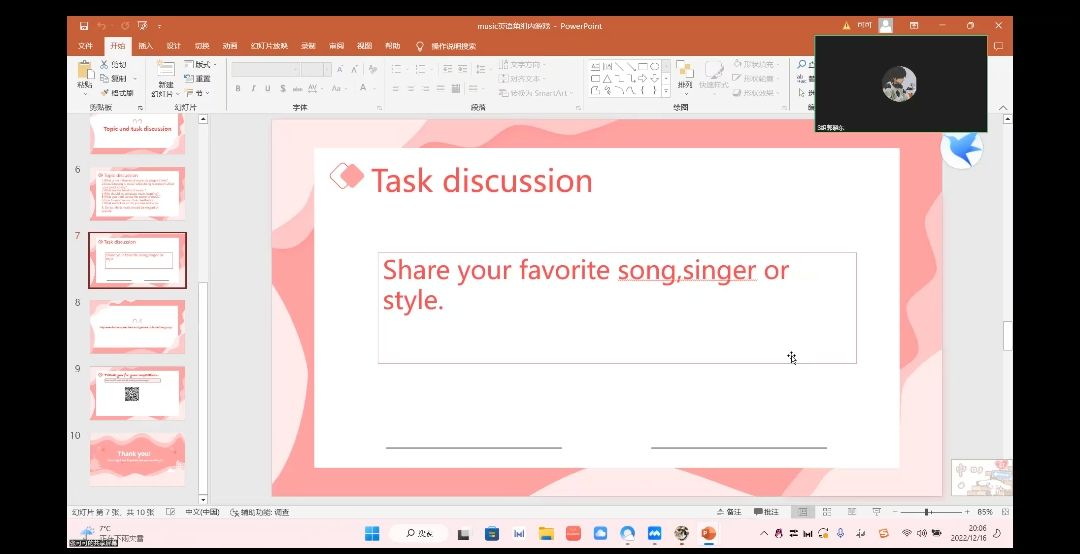Select slide 9 thumbnail with QR code

(x=137, y=392)
